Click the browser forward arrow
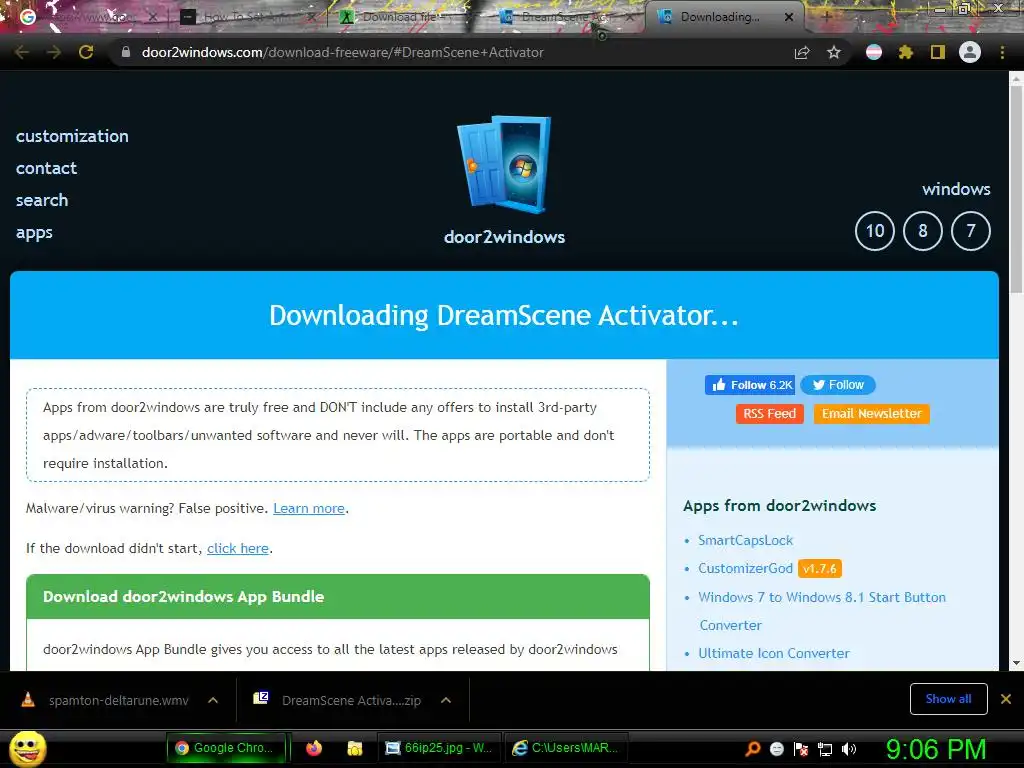1024x768 pixels. [x=54, y=52]
